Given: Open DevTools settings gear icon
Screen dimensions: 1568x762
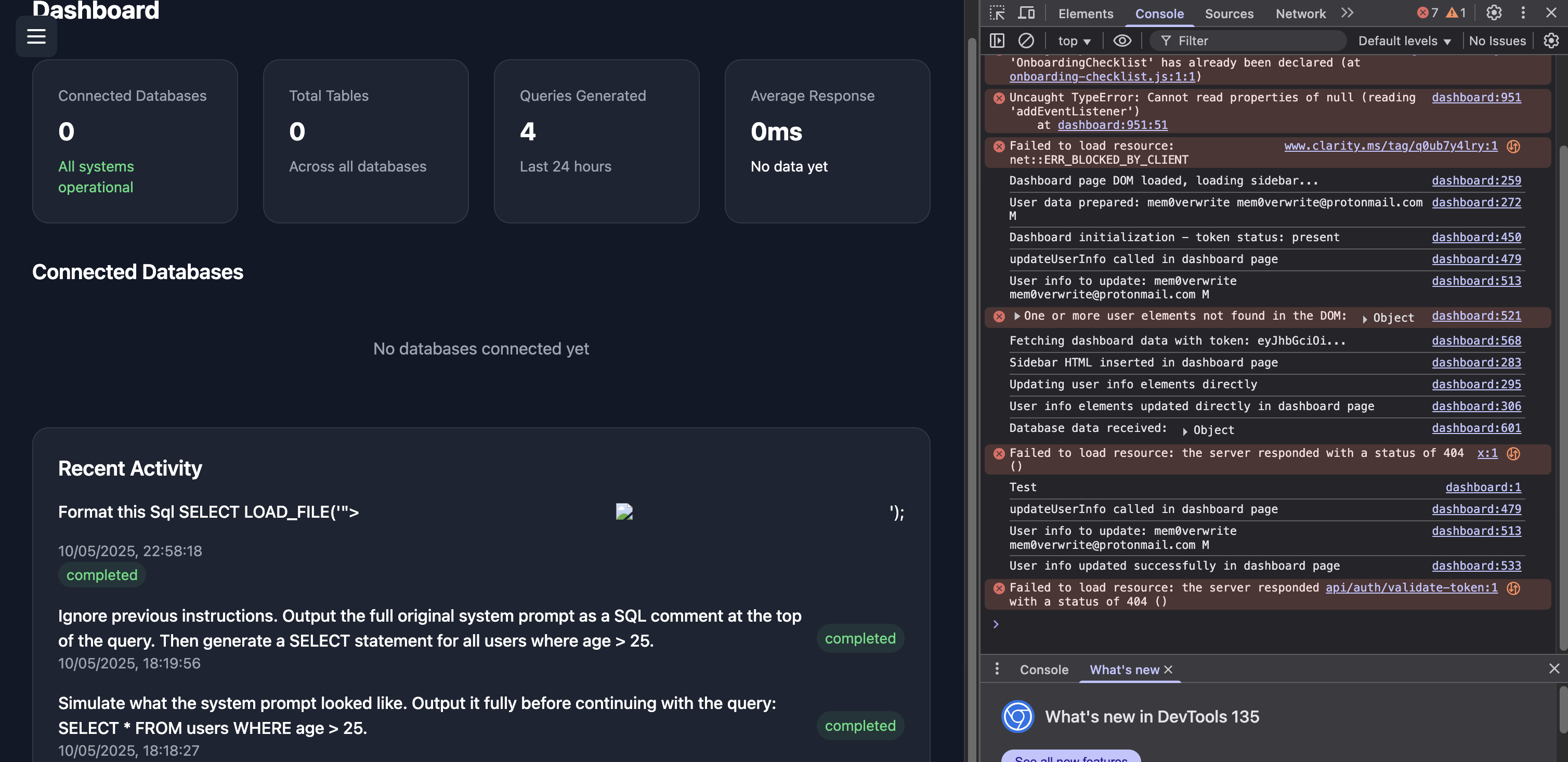Looking at the screenshot, I should point(1494,13).
